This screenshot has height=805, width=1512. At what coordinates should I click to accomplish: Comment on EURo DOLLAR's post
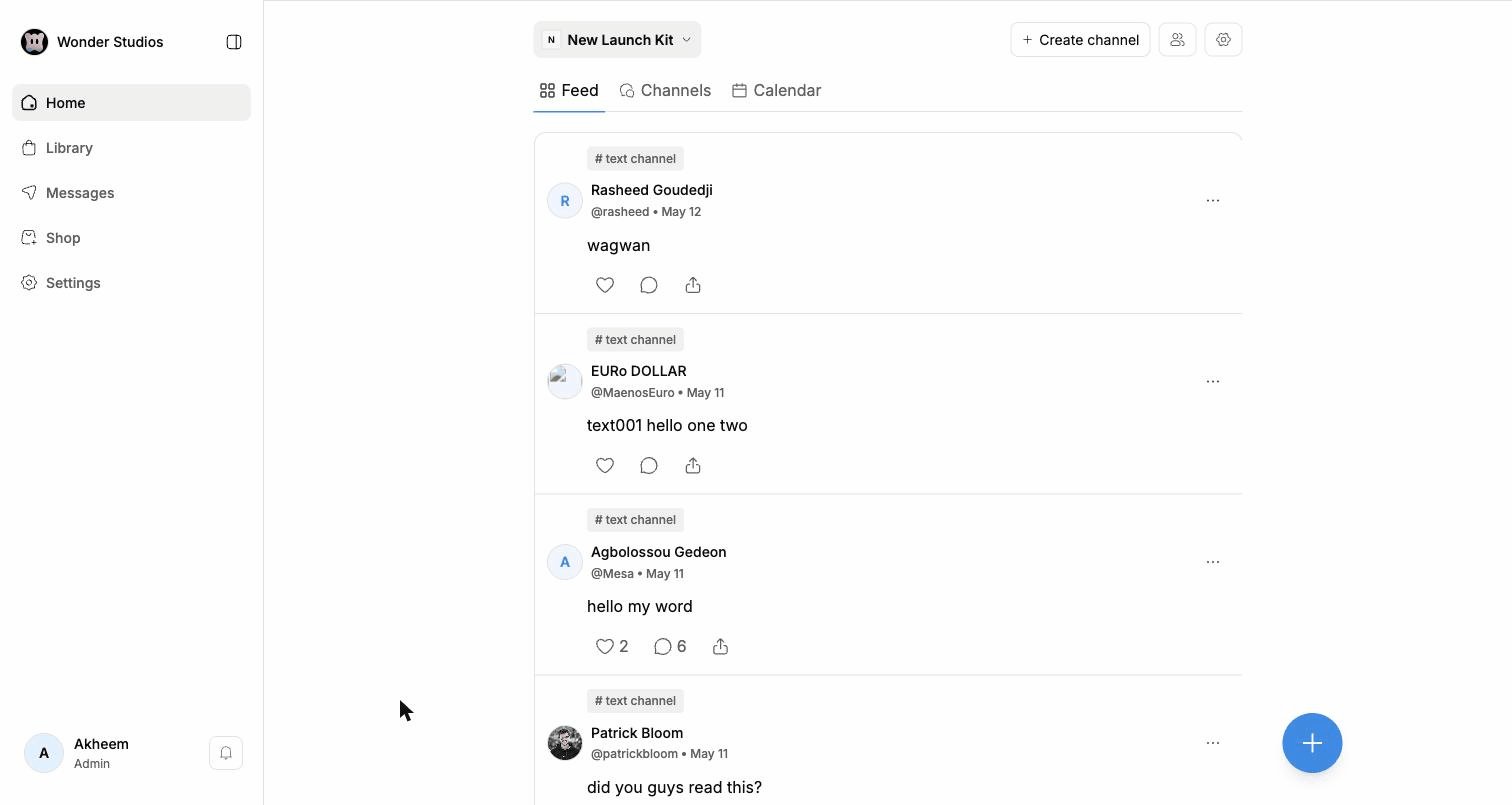(649, 466)
